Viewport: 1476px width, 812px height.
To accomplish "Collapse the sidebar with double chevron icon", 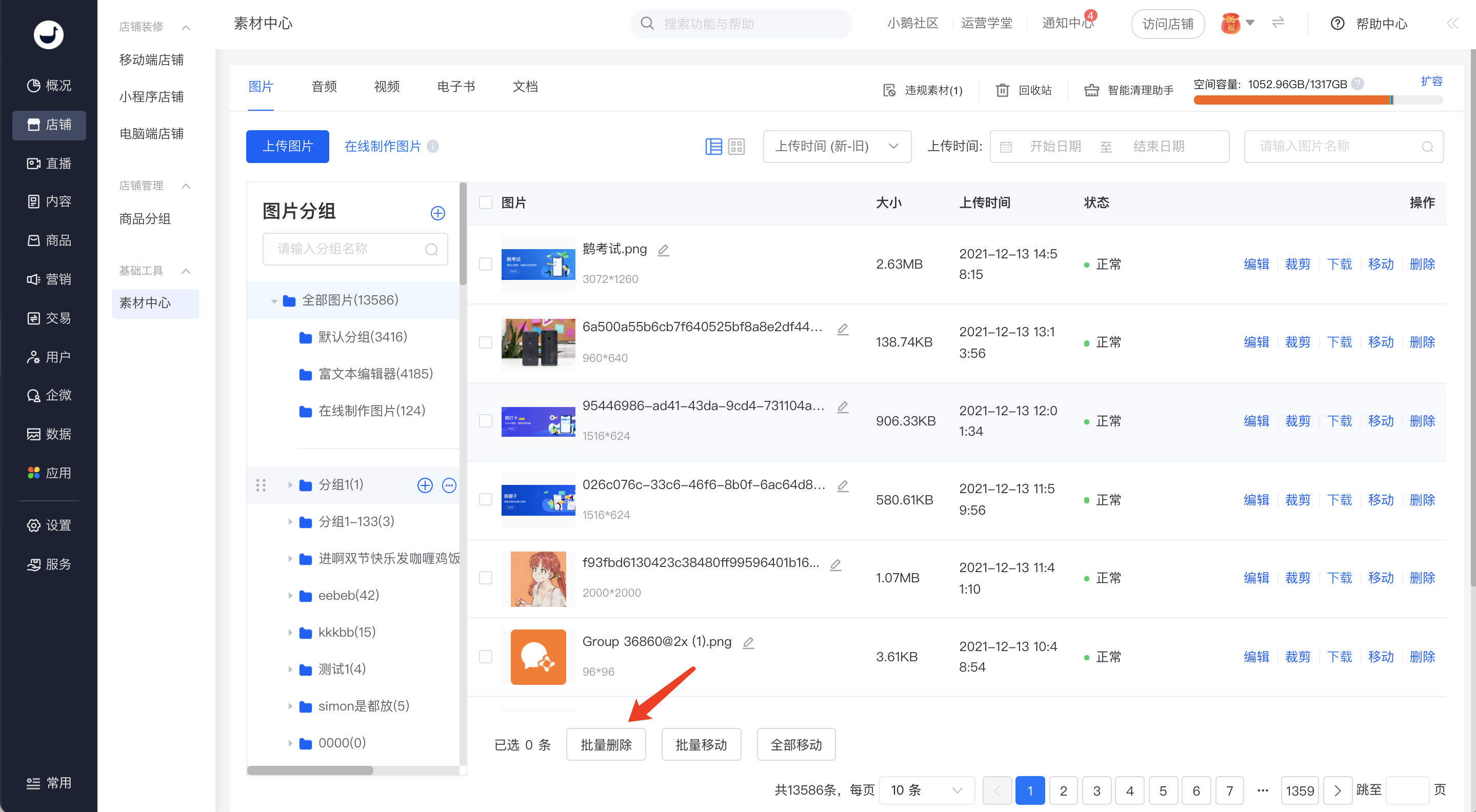I will [x=1452, y=24].
